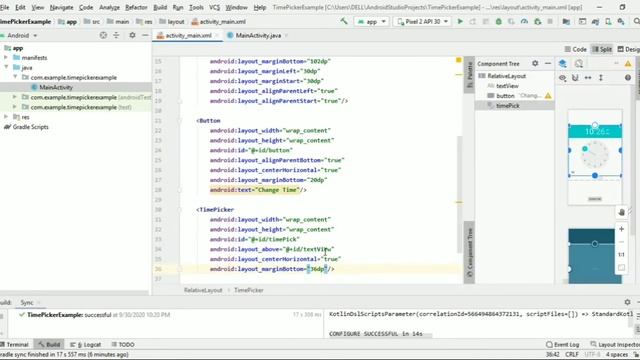Image resolution: width=640 pixels, height=360 pixels.
Task: Click the TimePicker breadcrumb
Action: pos(249,290)
